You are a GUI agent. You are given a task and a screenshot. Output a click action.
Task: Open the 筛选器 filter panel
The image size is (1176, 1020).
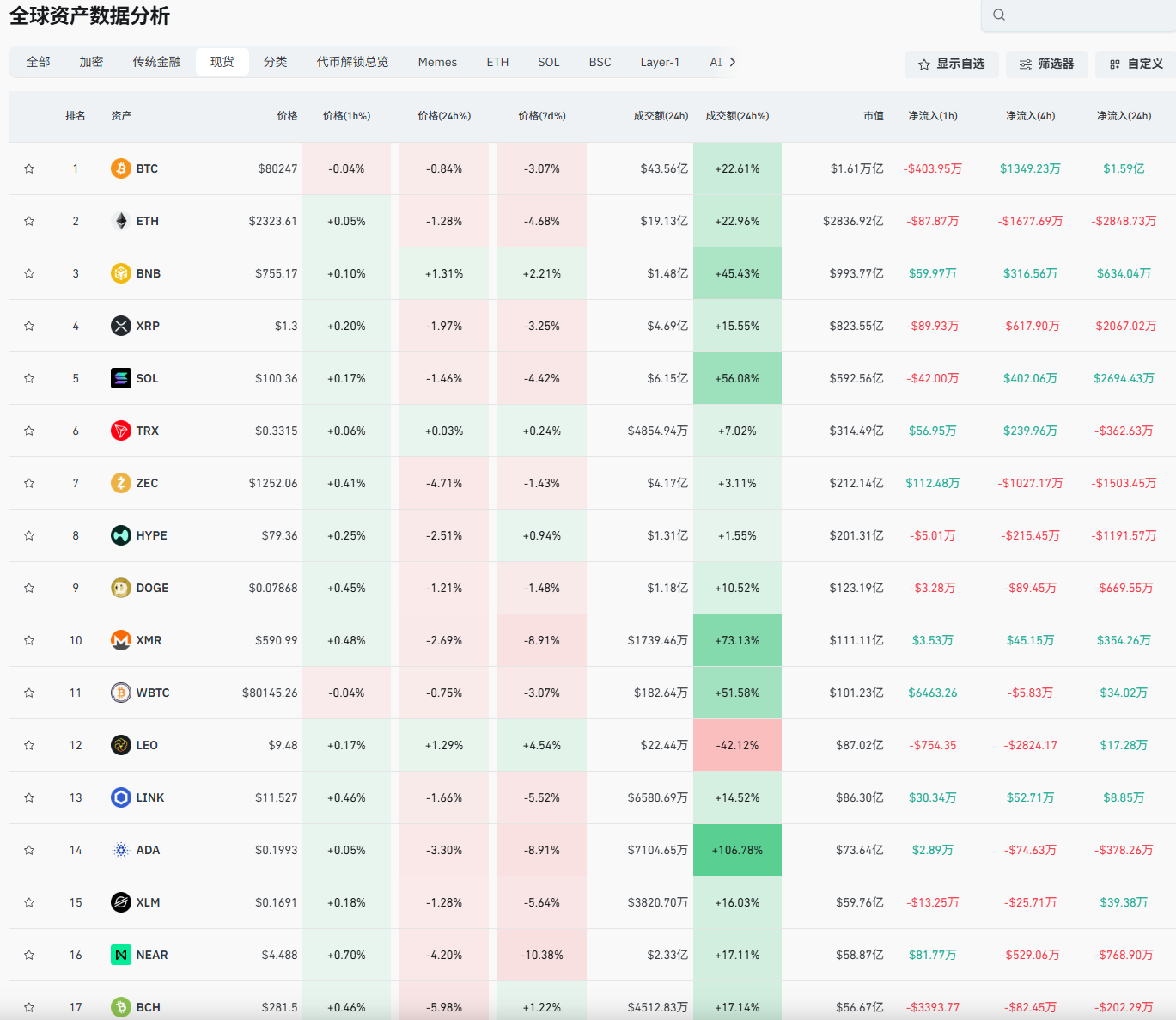click(x=1046, y=64)
